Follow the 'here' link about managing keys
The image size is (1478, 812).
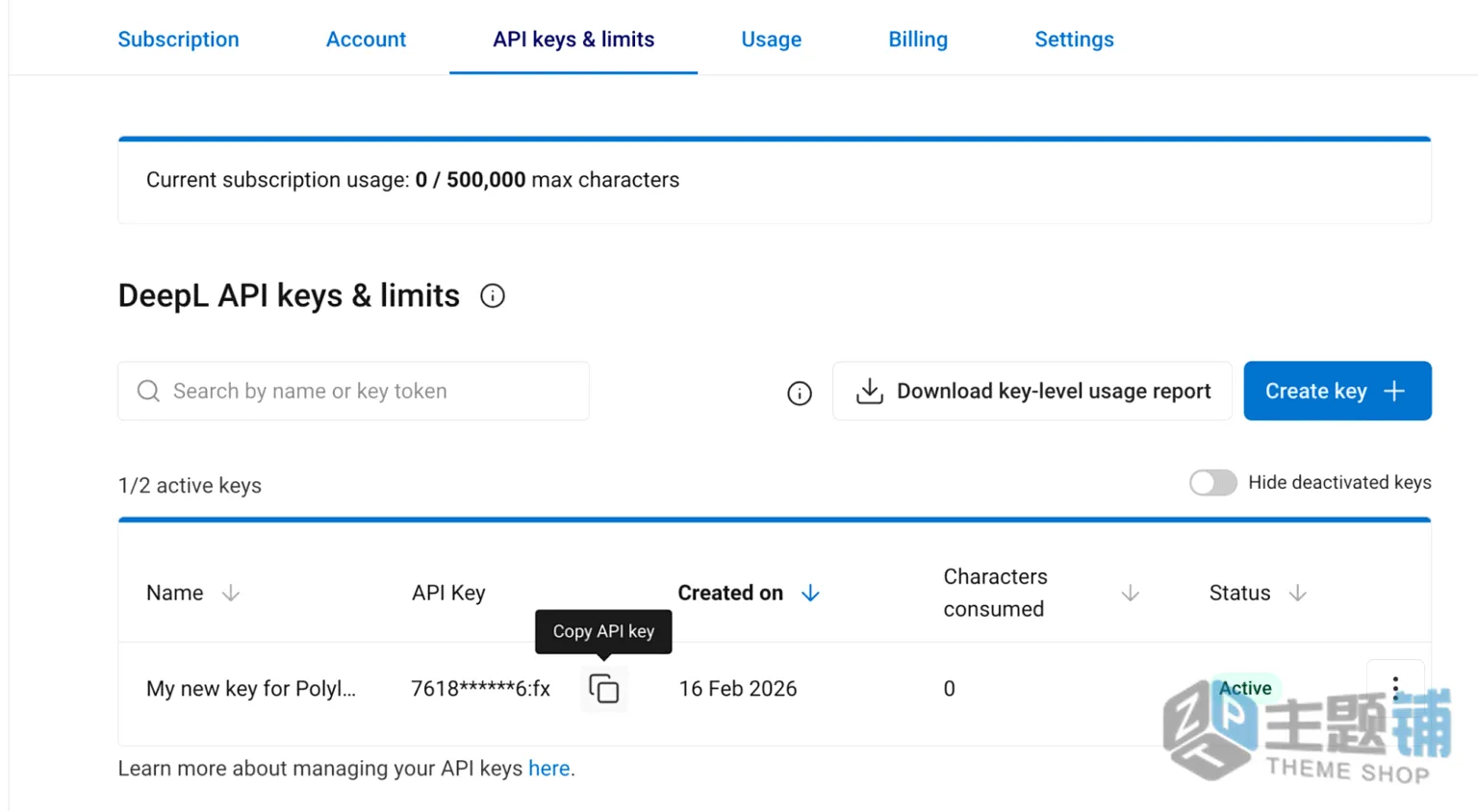[x=548, y=769]
